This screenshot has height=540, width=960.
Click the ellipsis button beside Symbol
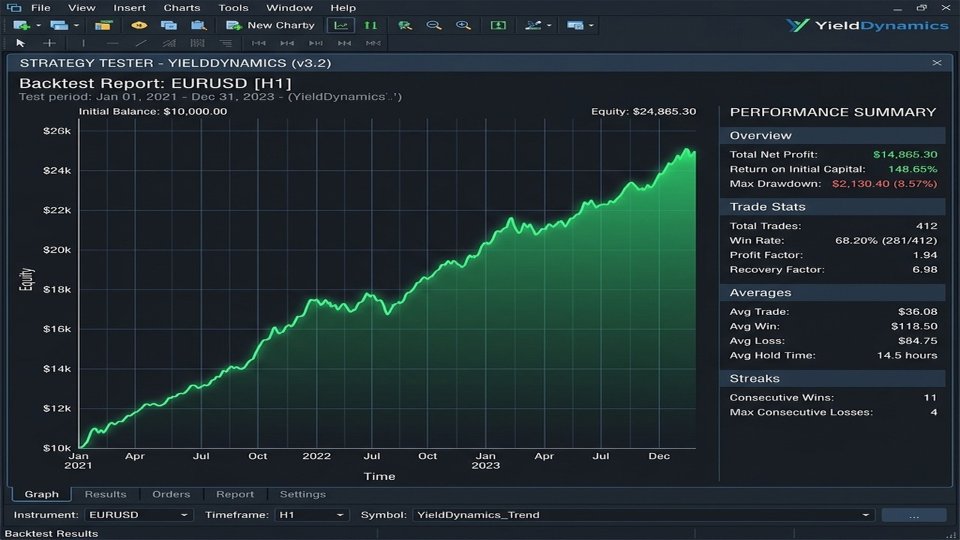coord(914,515)
